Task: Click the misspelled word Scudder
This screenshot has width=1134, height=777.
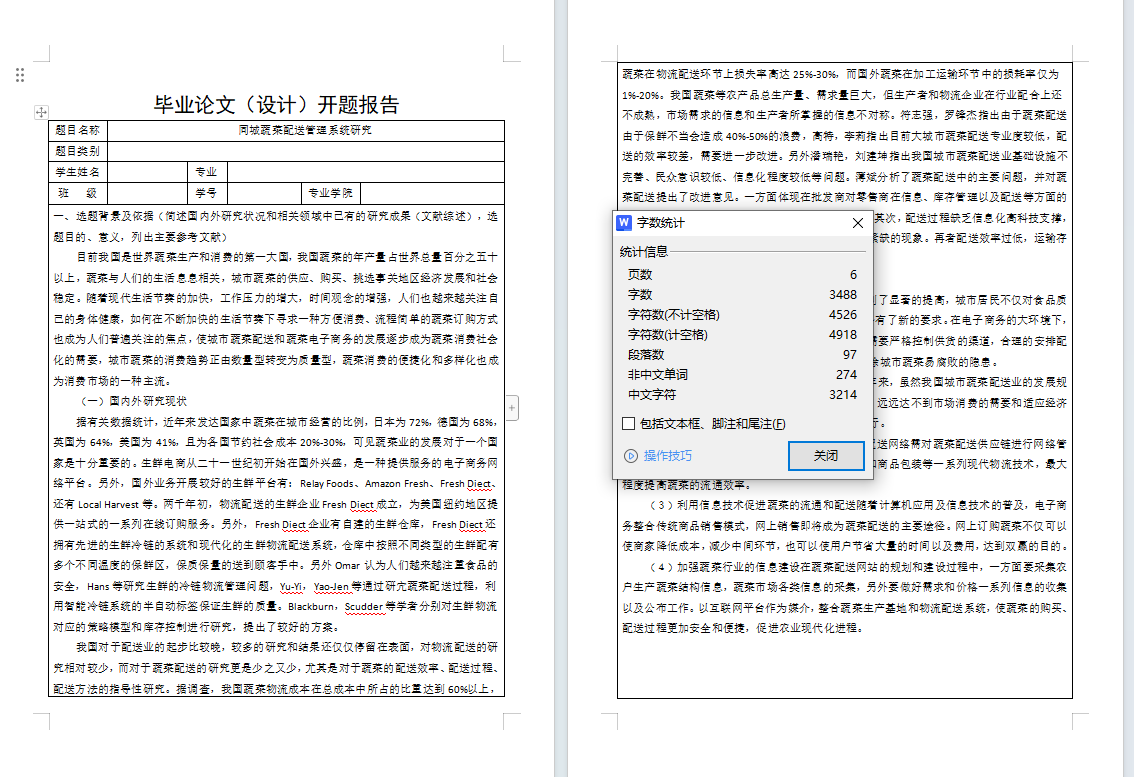Action: pyautogui.click(x=364, y=606)
